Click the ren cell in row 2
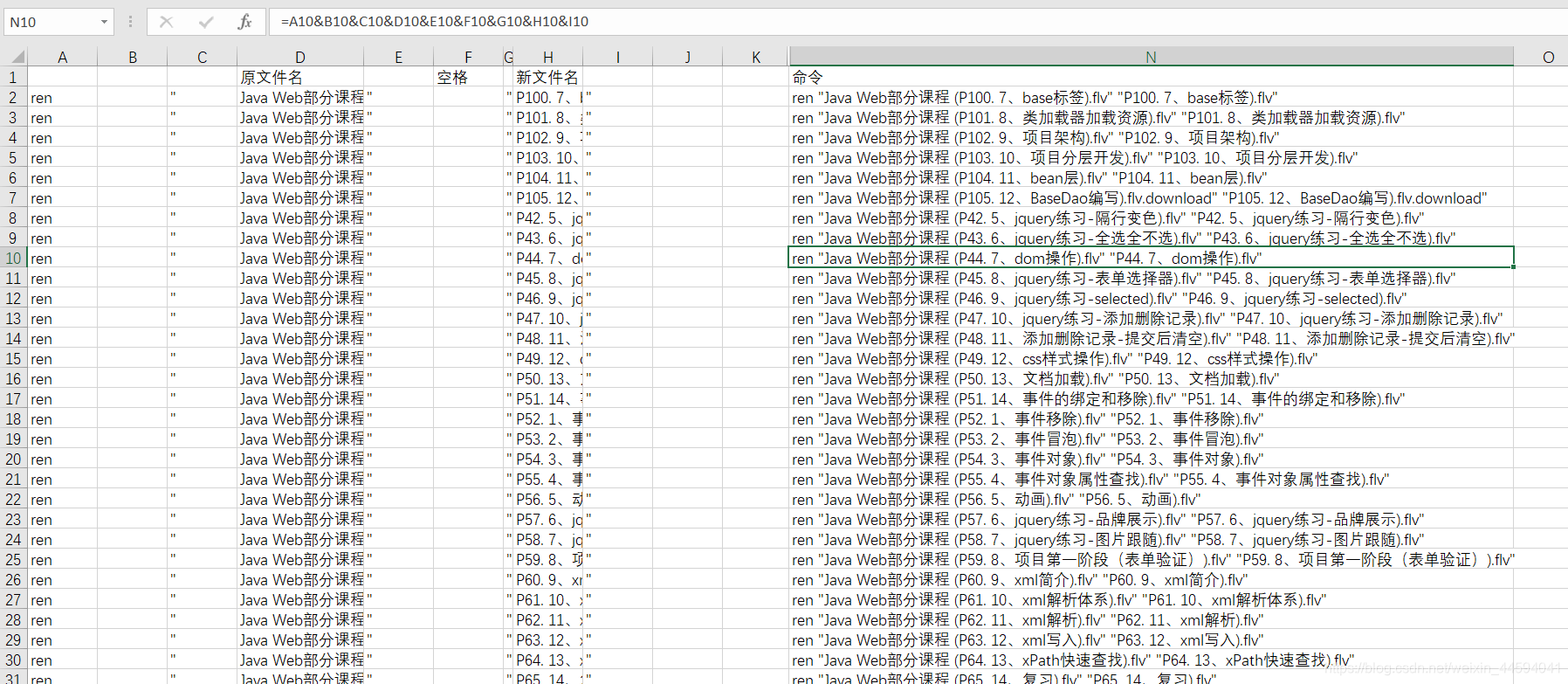Image resolution: width=1568 pixels, height=684 pixels. (x=63, y=98)
